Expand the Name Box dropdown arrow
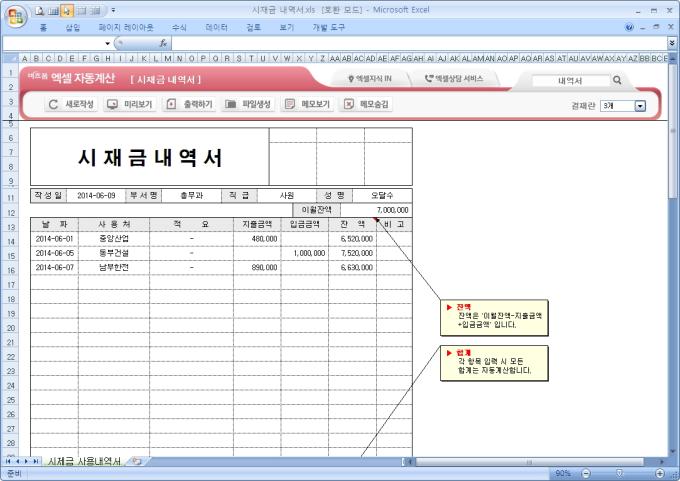680x481 pixels. tap(108, 43)
